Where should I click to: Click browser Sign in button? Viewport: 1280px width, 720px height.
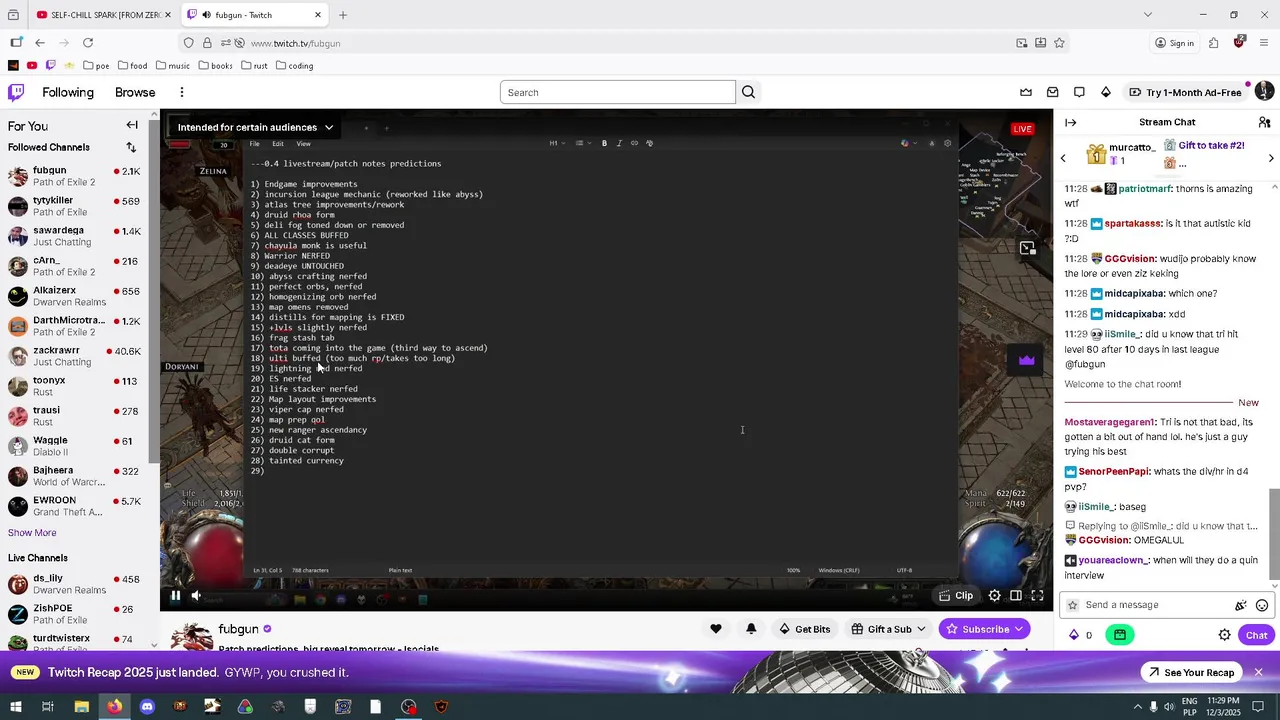1174,43
